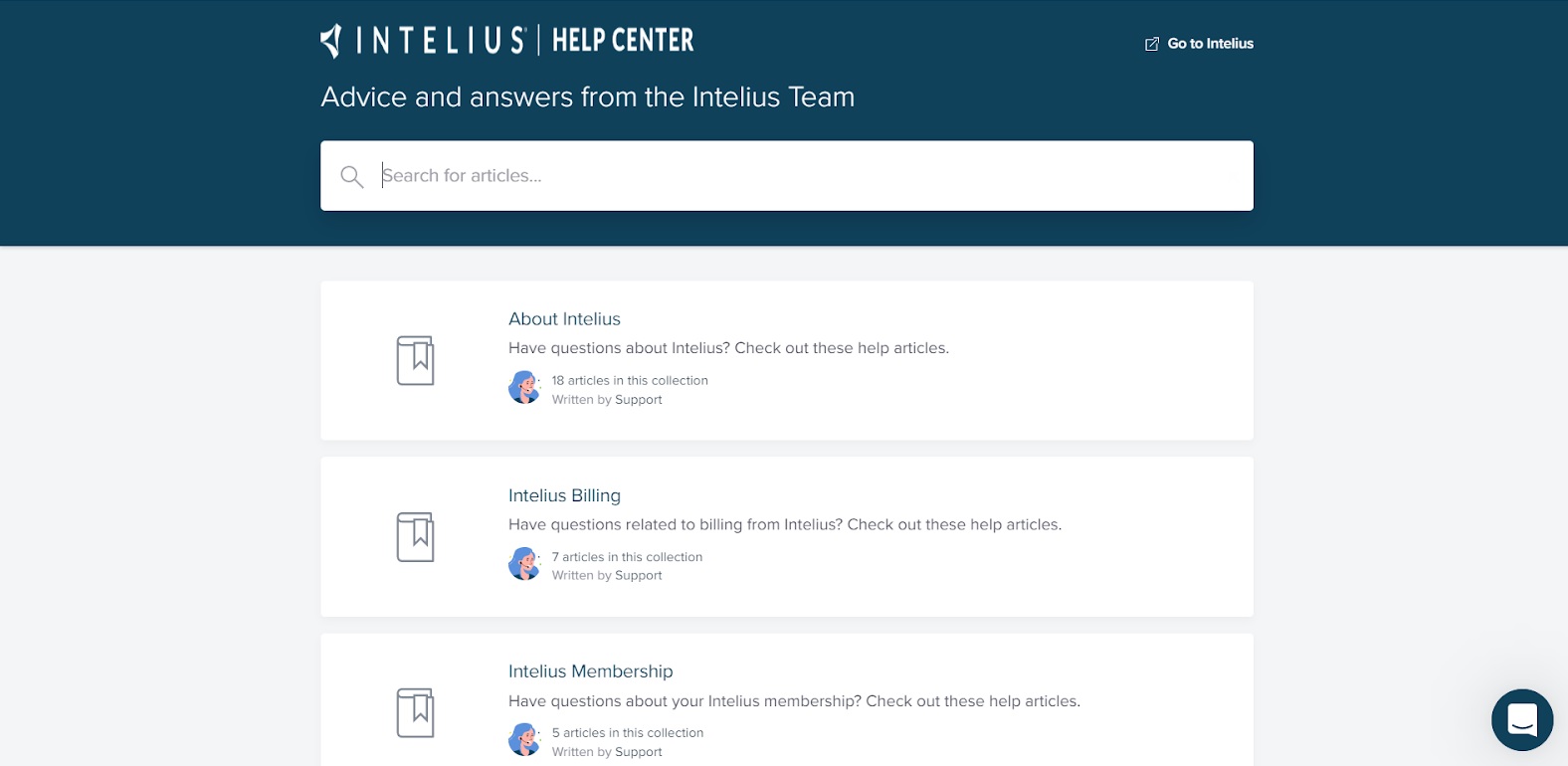
Task: Click the Intelius Membership description text
Action: pos(794,701)
